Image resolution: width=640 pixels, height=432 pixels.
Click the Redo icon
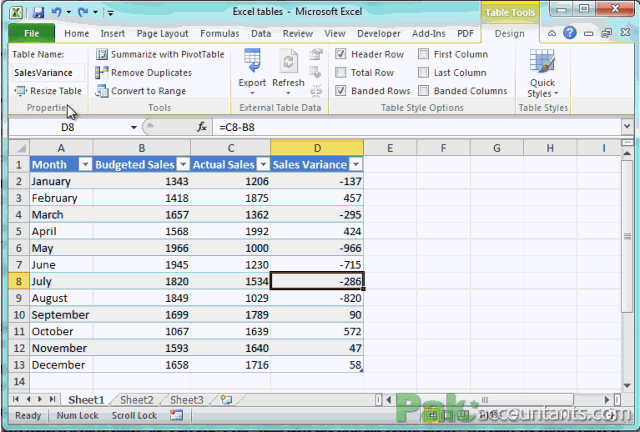click(84, 12)
